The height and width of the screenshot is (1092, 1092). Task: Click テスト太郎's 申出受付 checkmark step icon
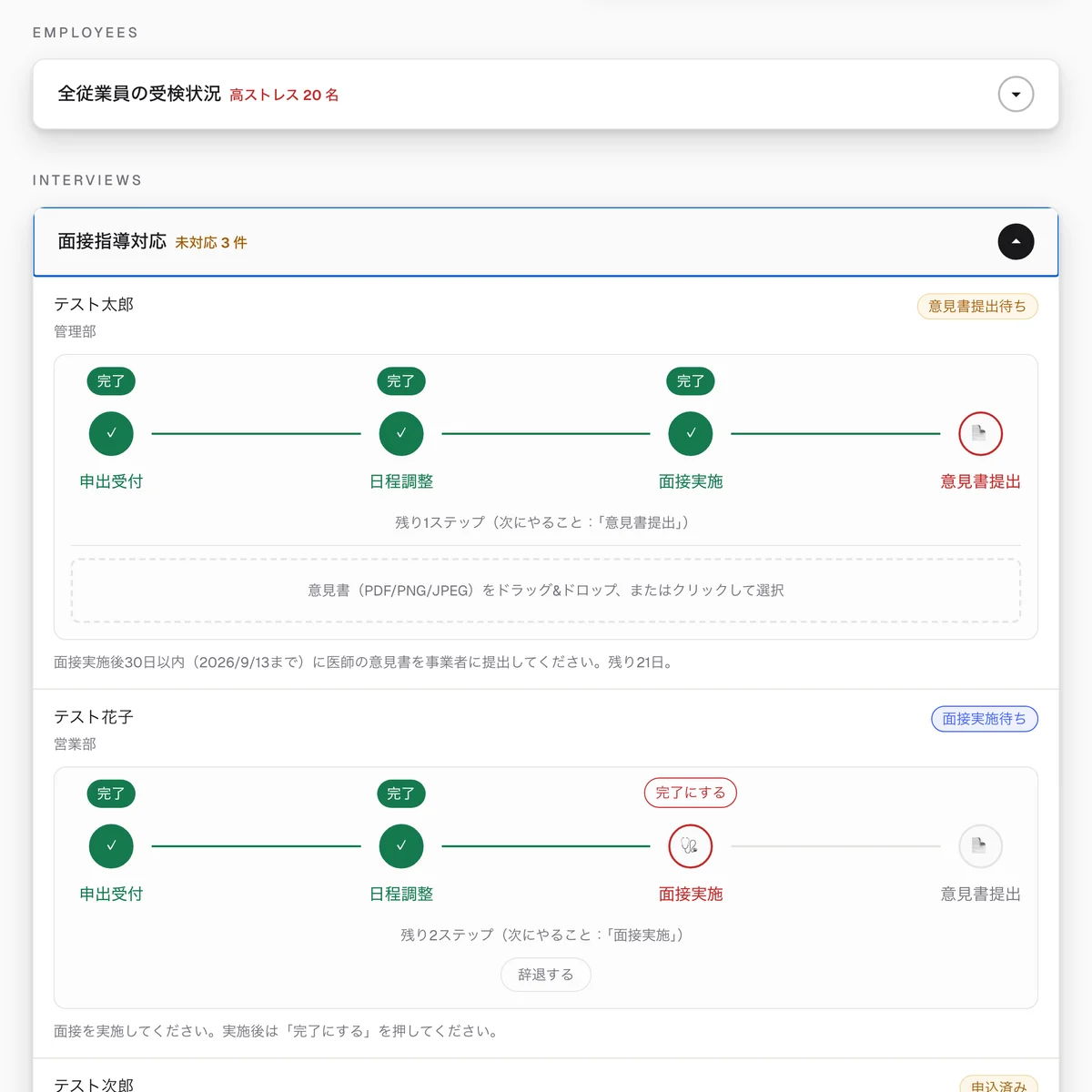click(111, 433)
